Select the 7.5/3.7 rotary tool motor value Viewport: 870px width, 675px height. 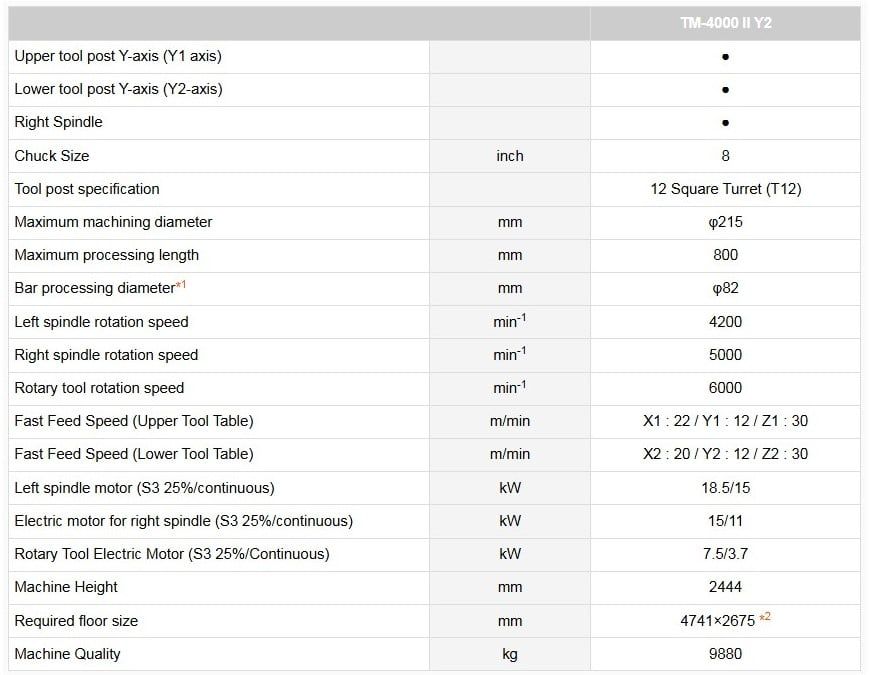(725, 554)
